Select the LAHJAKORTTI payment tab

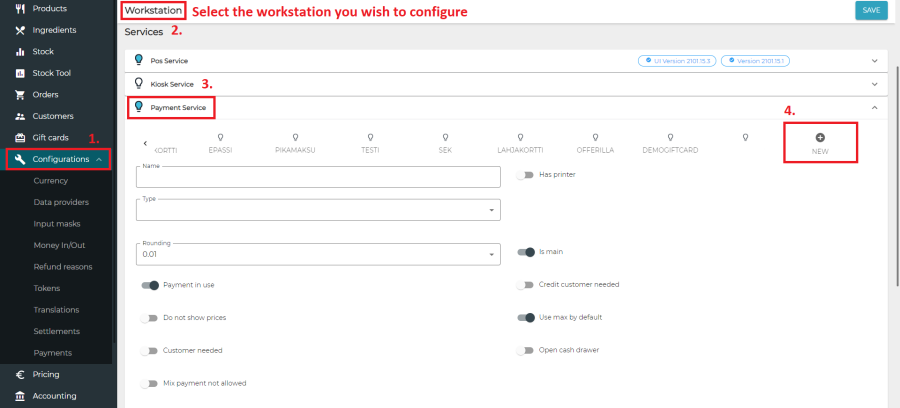pyautogui.click(x=519, y=143)
